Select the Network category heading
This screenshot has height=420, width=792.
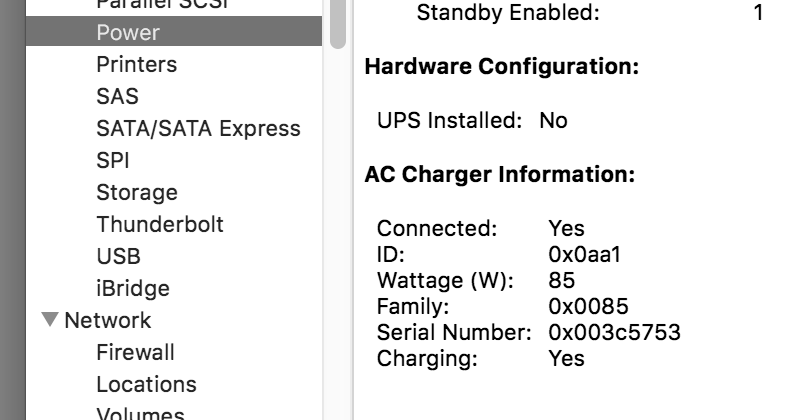pyautogui.click(x=108, y=320)
